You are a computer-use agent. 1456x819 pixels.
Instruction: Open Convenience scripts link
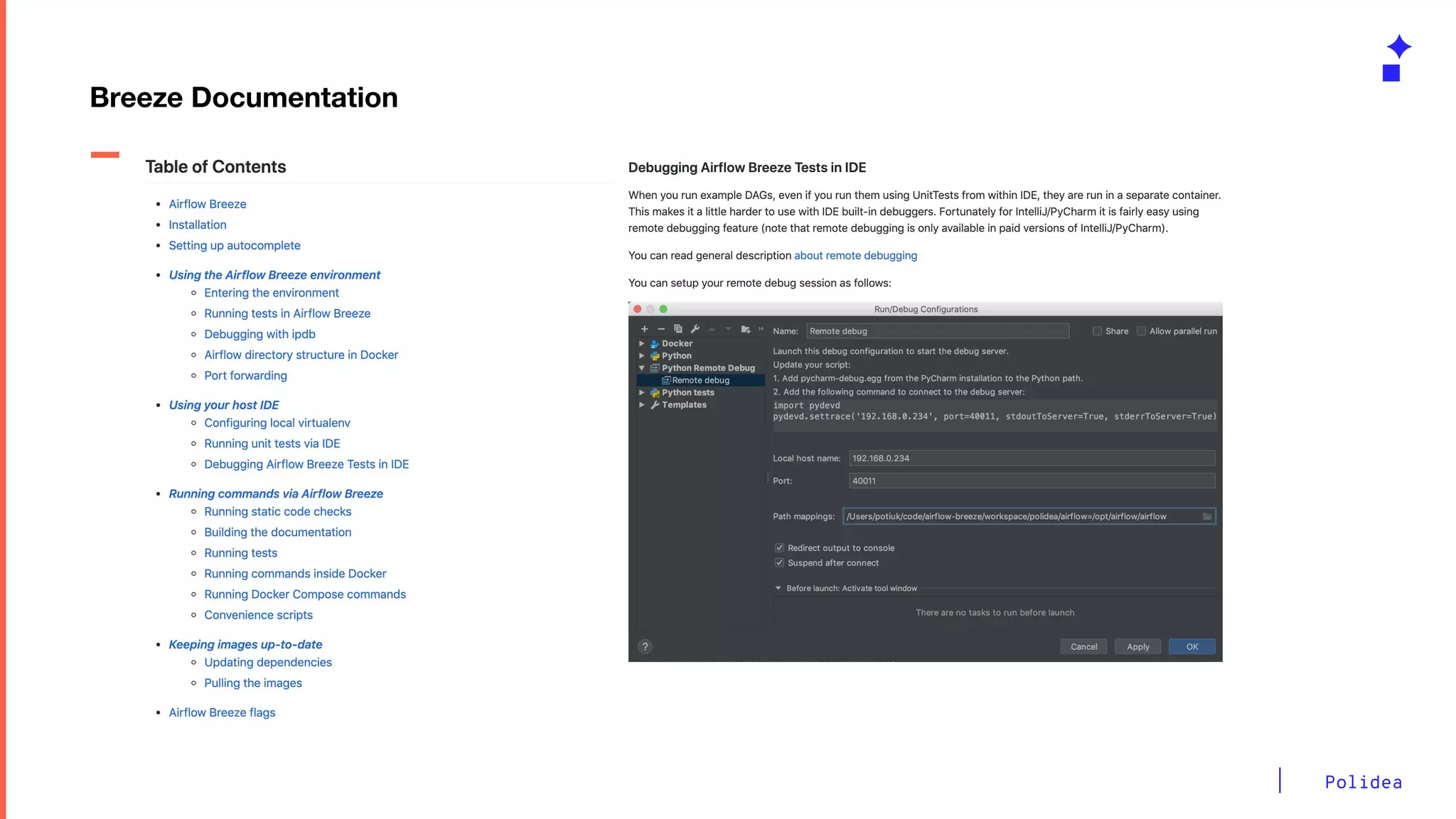click(x=258, y=615)
